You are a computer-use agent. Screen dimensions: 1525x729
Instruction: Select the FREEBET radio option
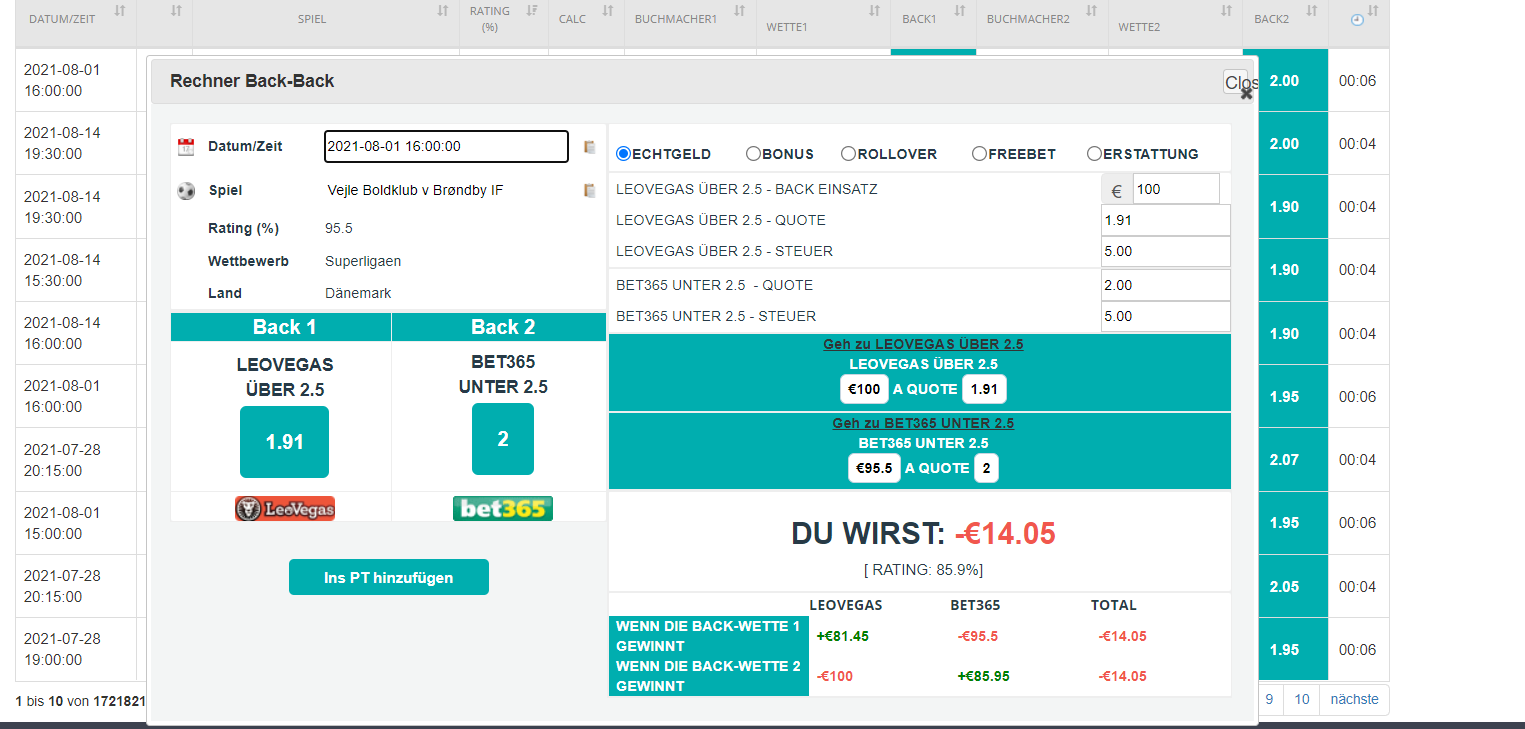(x=979, y=154)
